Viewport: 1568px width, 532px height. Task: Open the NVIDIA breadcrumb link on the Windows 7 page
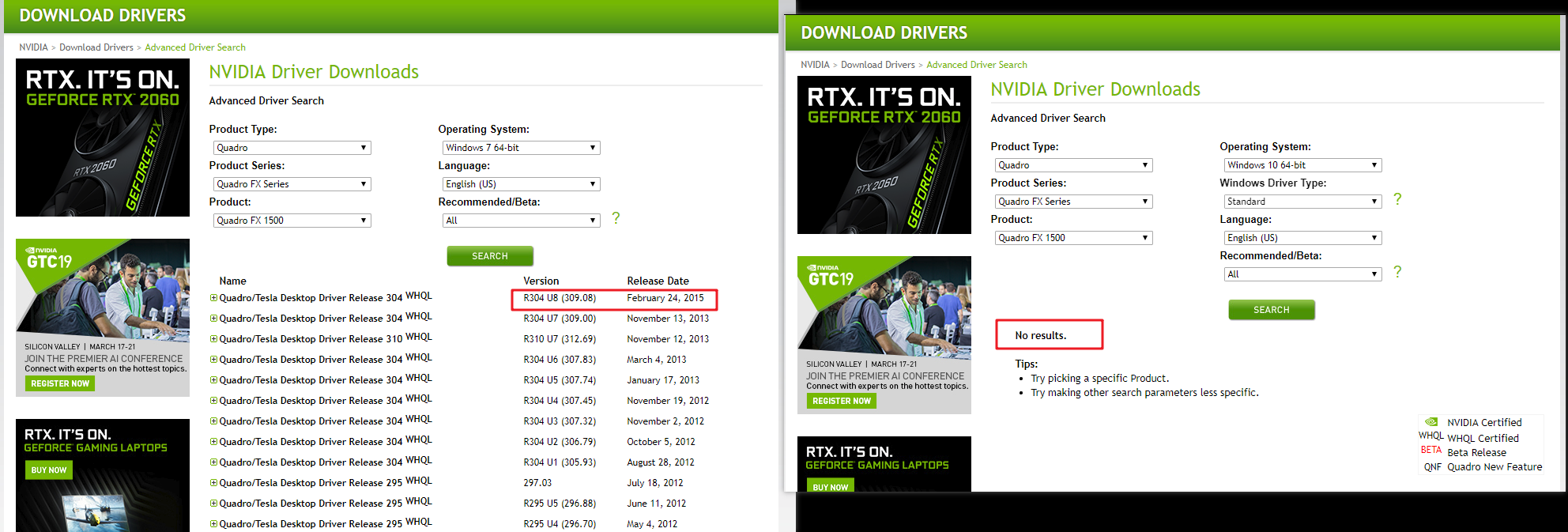[34, 47]
